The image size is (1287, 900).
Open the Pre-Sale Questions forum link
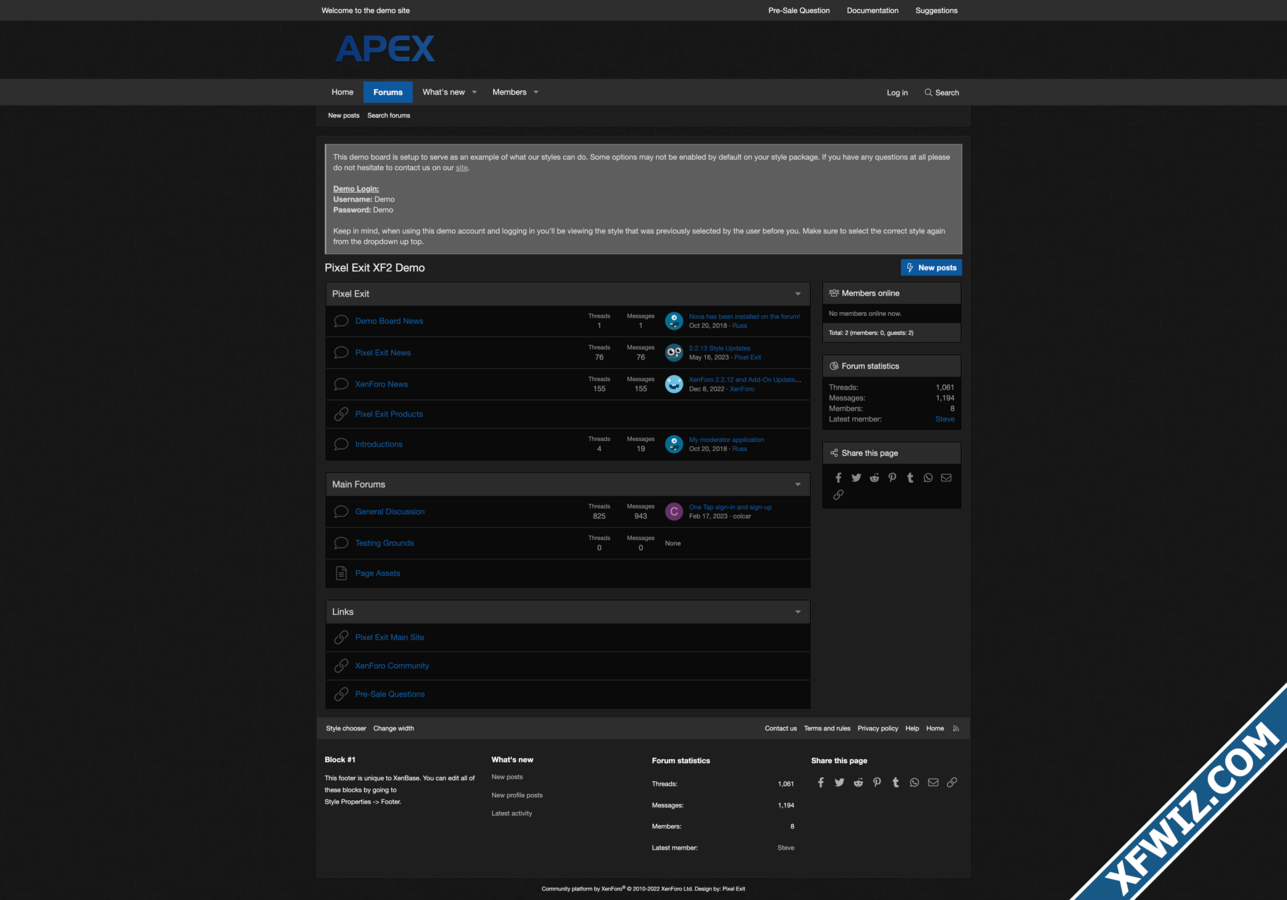click(390, 694)
